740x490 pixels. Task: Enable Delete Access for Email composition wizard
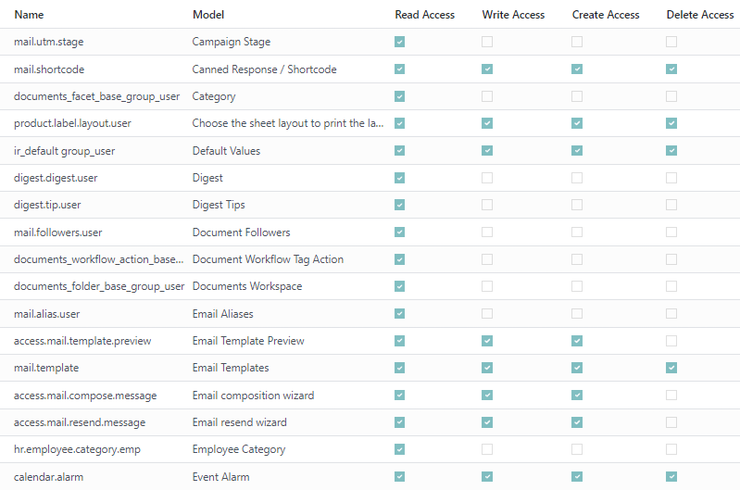pyautogui.click(x=672, y=395)
